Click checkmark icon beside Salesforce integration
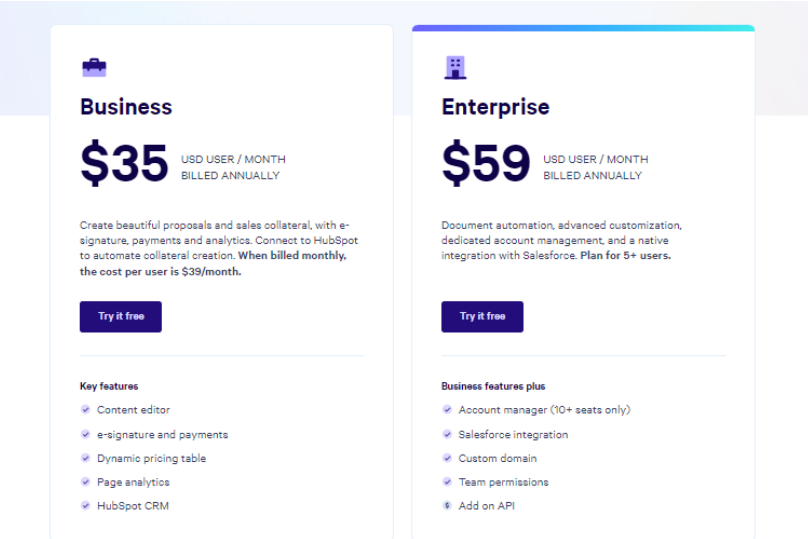 447,435
